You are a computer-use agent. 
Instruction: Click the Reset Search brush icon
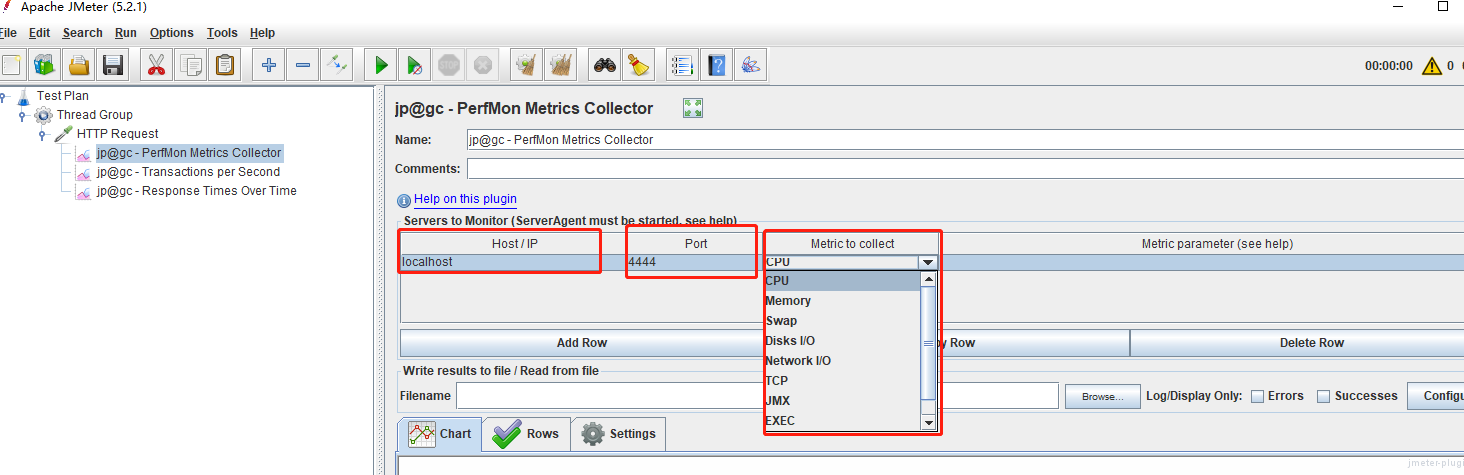pos(638,66)
